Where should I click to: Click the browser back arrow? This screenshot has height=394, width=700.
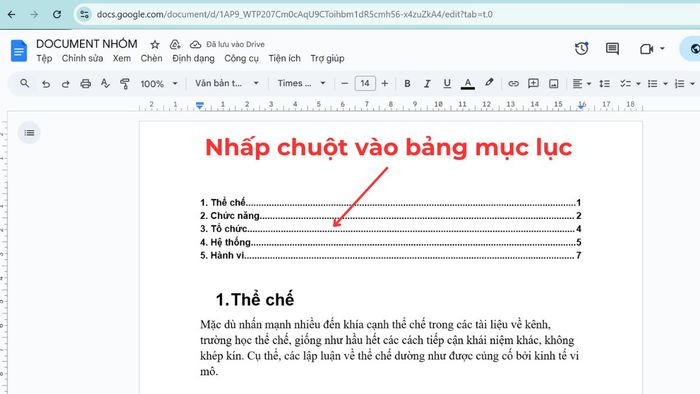(x=12, y=14)
